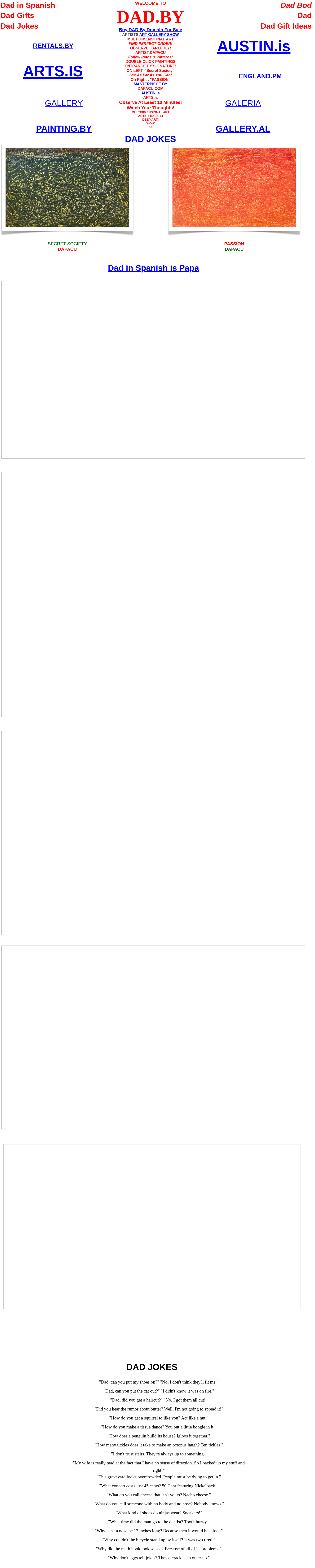This screenshot has width=315, height=1568.
Task: Click the red Dad Bod text
Action: [296, 5]
